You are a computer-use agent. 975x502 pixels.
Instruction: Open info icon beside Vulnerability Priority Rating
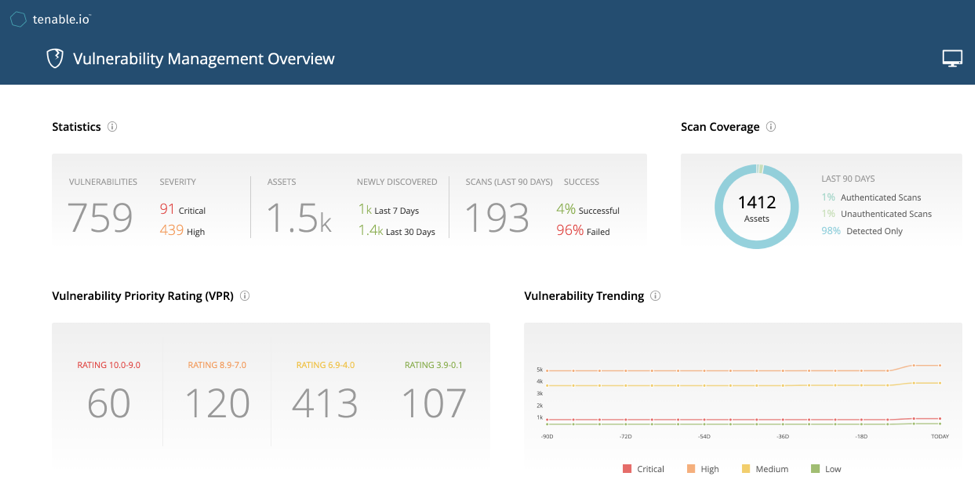coord(245,296)
